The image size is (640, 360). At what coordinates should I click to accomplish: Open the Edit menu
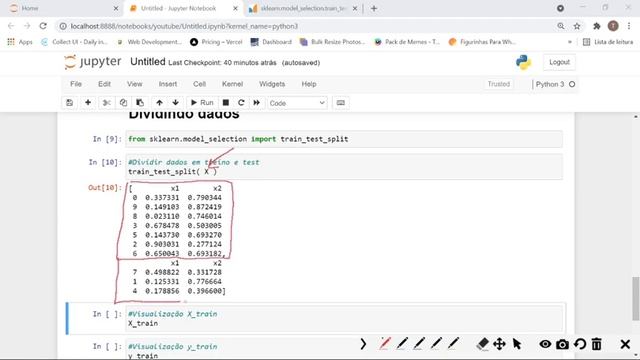pos(104,84)
